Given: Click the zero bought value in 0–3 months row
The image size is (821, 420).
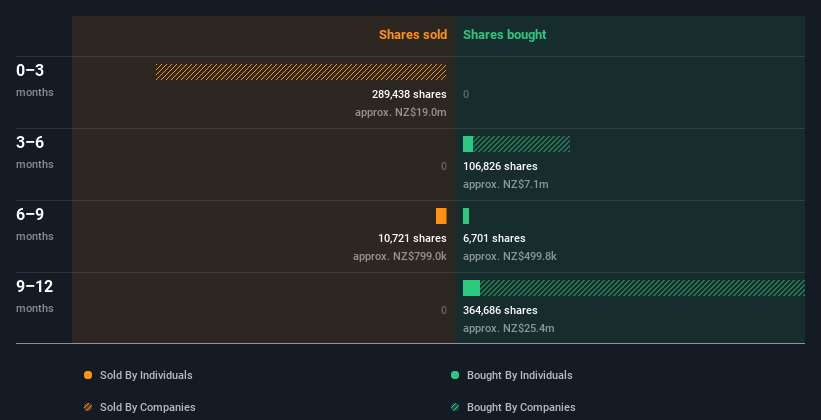Looking at the screenshot, I should click(x=466, y=94).
